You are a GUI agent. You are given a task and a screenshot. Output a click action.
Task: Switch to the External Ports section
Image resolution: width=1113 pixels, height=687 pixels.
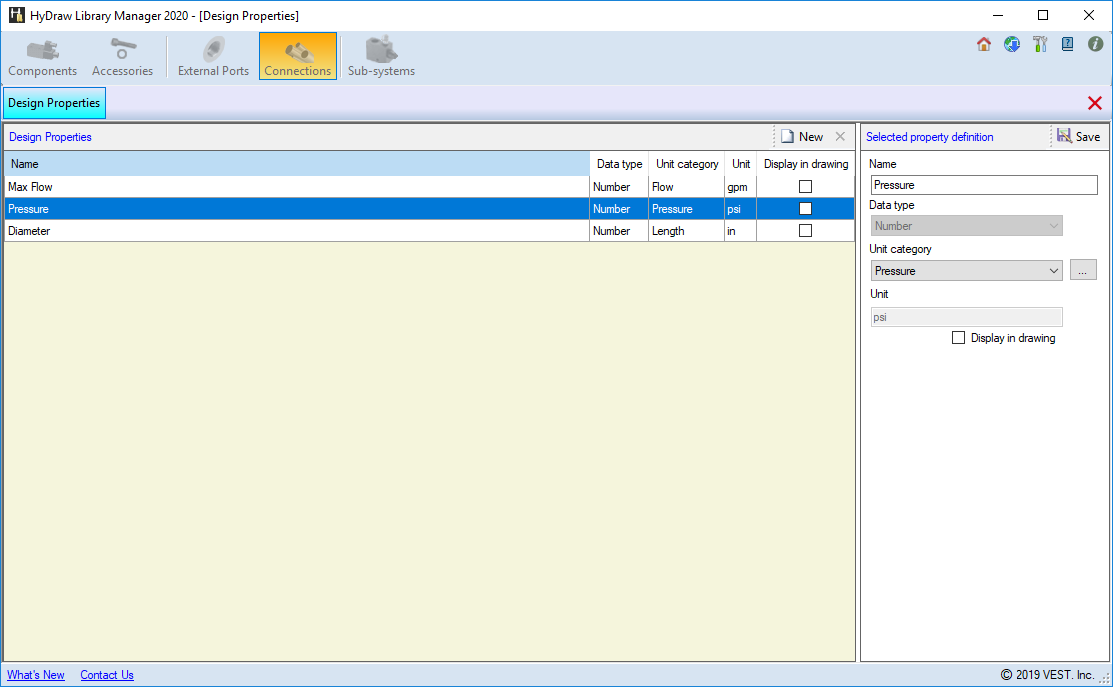point(213,57)
